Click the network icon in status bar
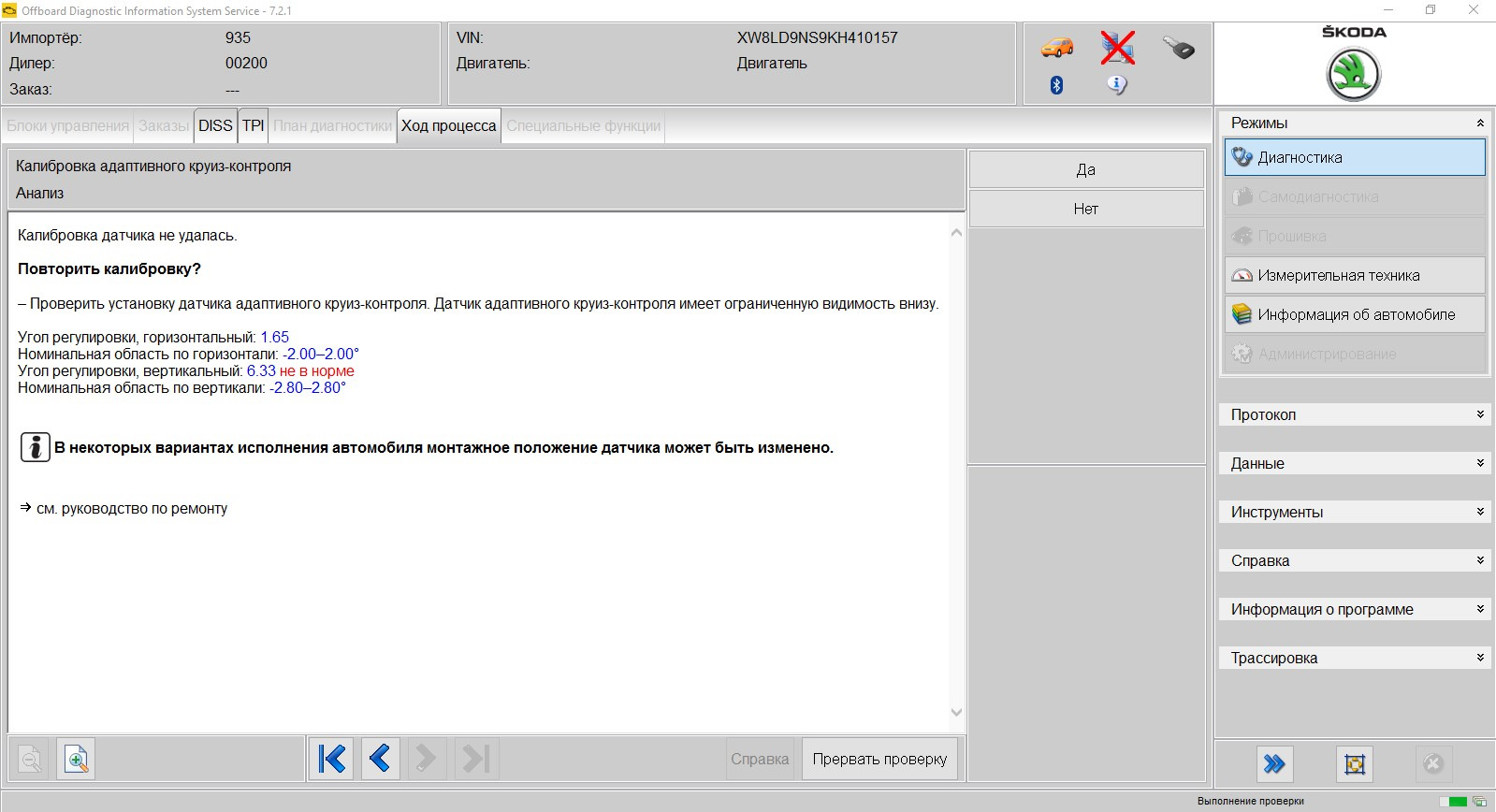This screenshot has width=1496, height=812. pyautogui.click(x=1479, y=802)
